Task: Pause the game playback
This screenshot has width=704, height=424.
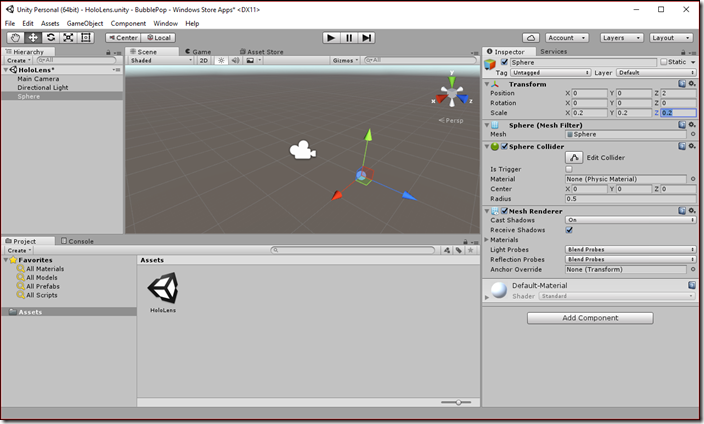Action: click(349, 38)
